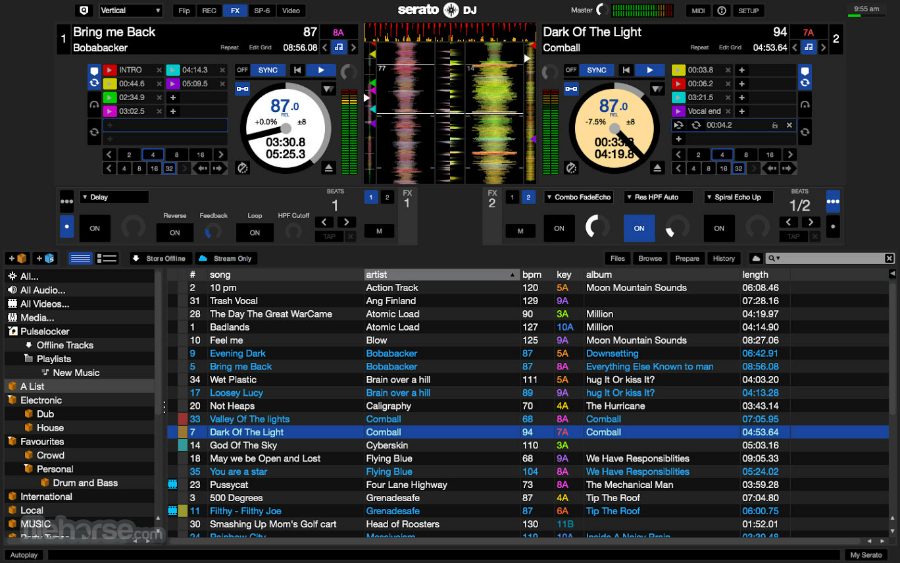The width and height of the screenshot is (900, 563).
Task: Switch library to simple list view
Action: pyautogui.click(x=80, y=258)
